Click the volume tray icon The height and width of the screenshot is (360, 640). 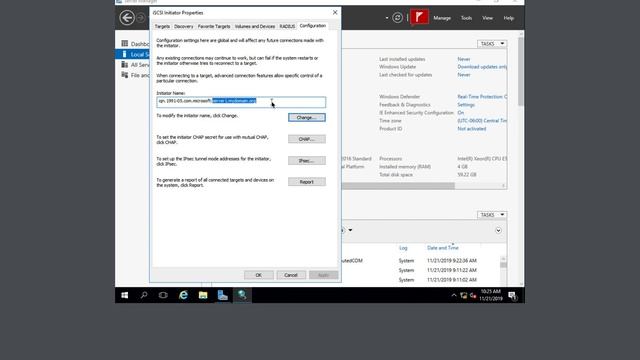(473, 295)
